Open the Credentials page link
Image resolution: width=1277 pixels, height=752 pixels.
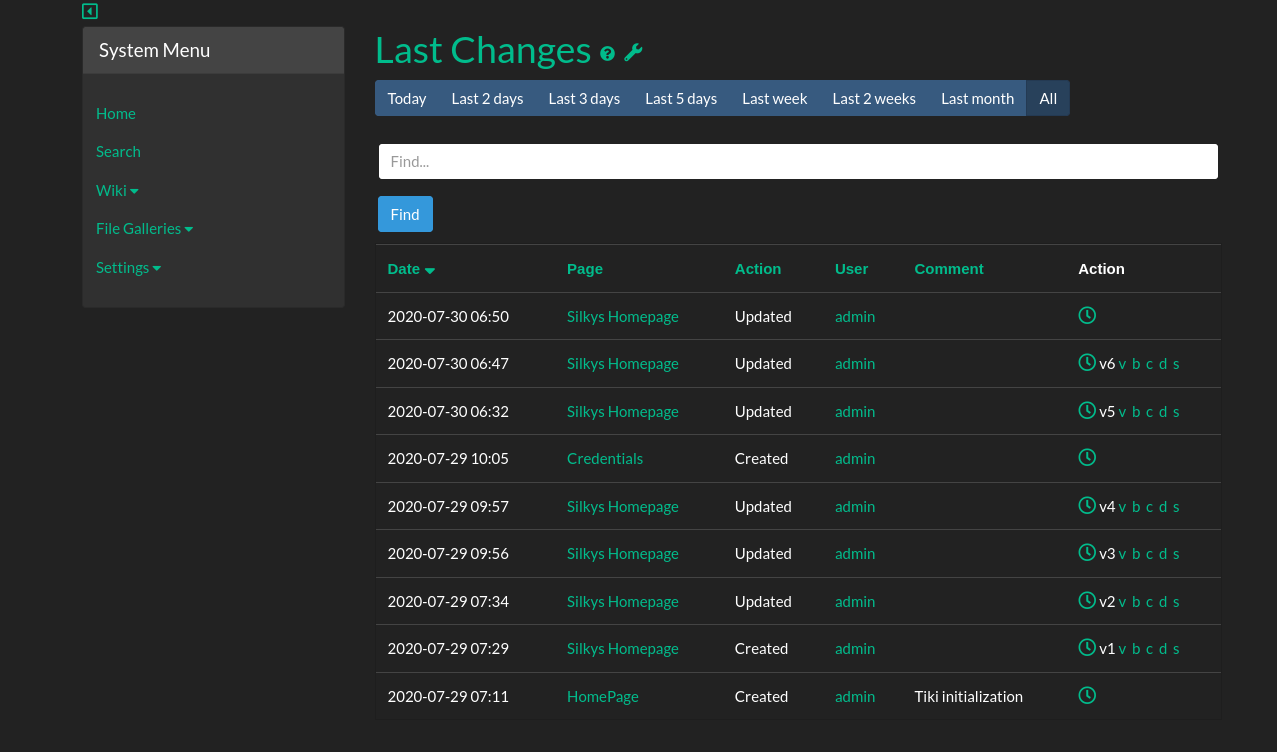pyautogui.click(x=604, y=459)
